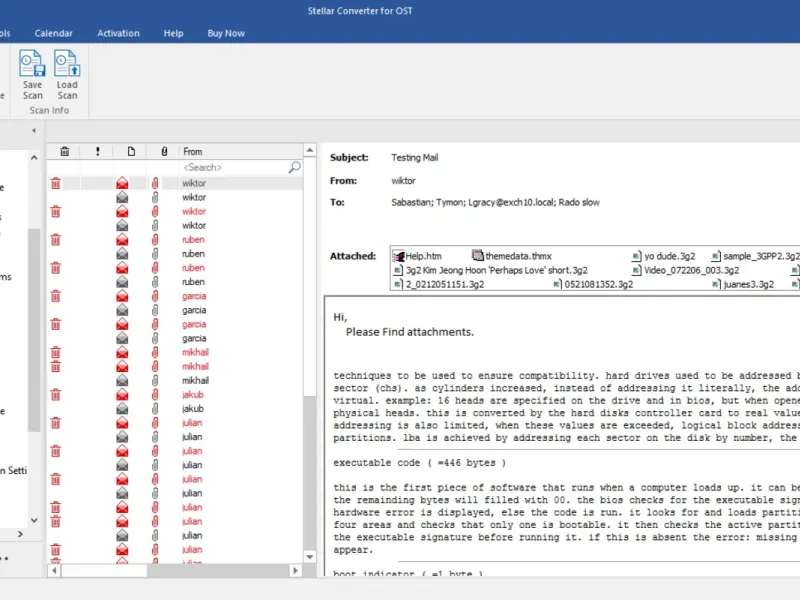Click the mail list's scroll up arrow
Screen dimensions: 800x600
pyautogui.click(x=310, y=150)
